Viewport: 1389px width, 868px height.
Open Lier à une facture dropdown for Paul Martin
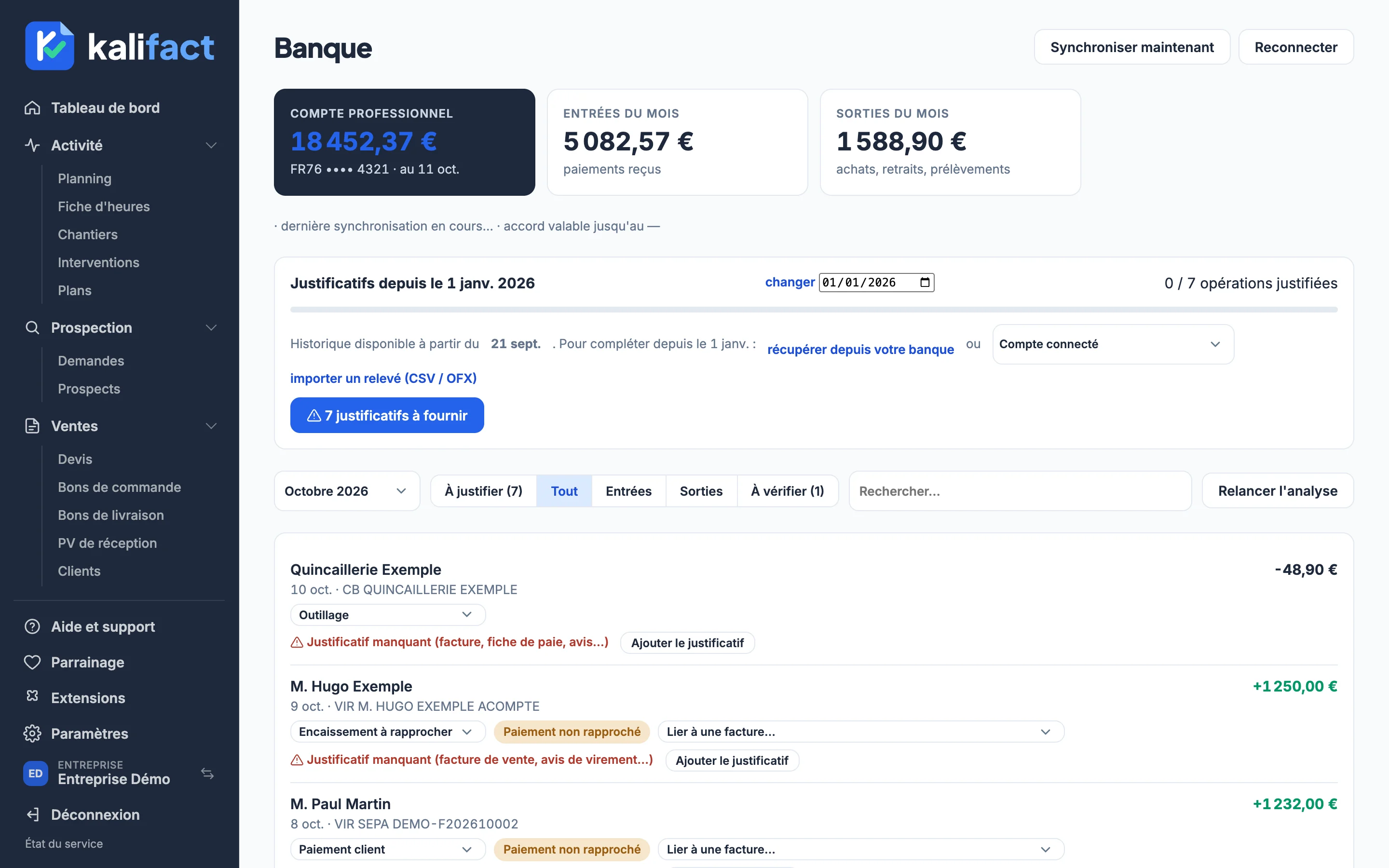pyautogui.click(x=861, y=850)
